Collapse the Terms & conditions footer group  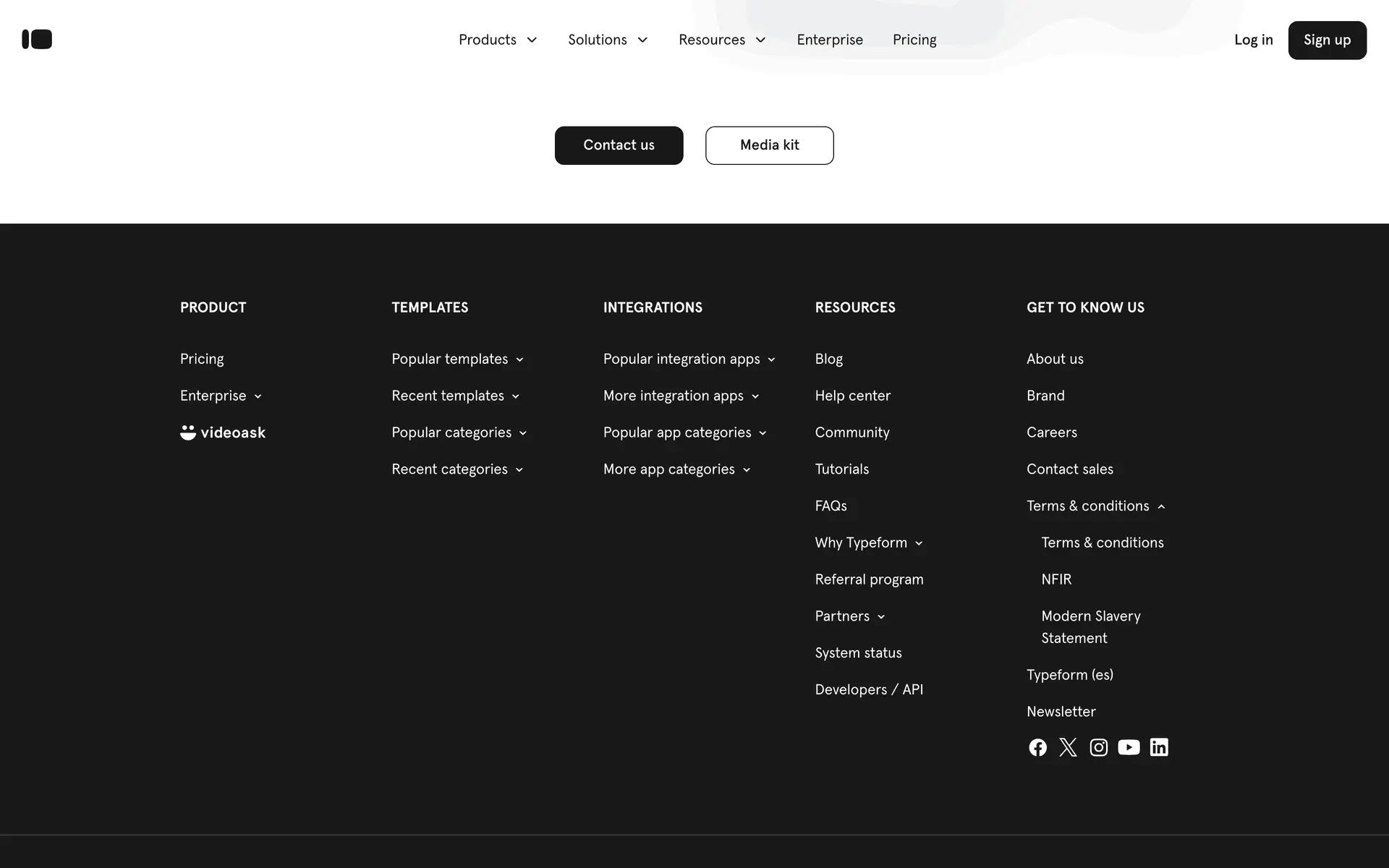coord(1095,506)
